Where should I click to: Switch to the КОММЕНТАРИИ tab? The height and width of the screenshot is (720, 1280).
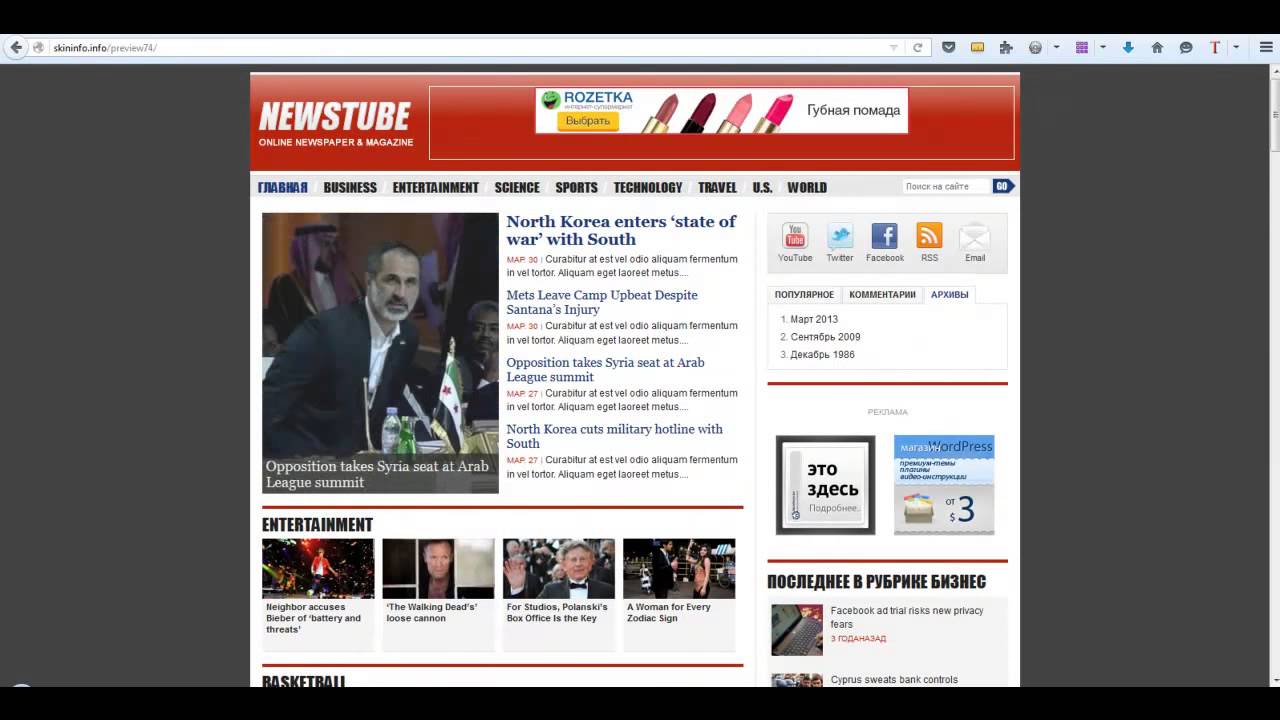(x=882, y=295)
